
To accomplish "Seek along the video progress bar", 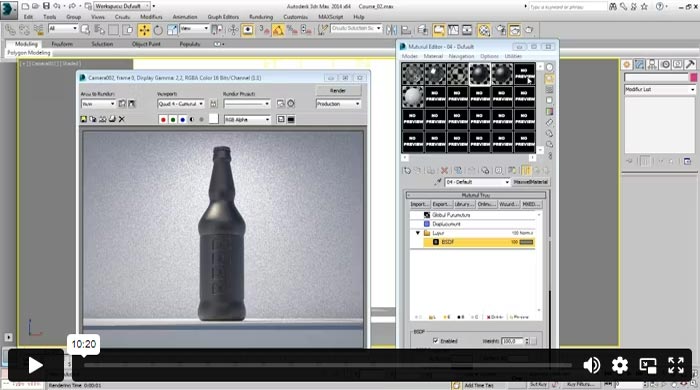I will click(328, 365).
